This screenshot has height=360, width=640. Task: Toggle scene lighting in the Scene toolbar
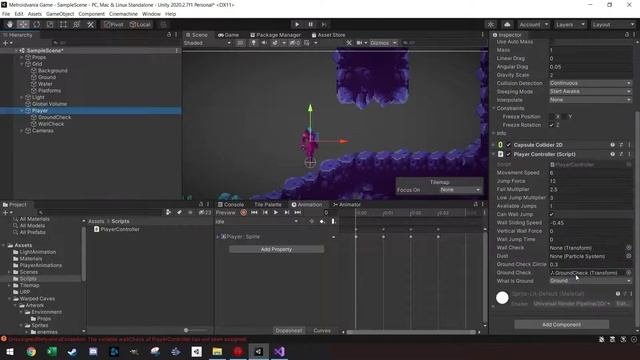pos(253,43)
